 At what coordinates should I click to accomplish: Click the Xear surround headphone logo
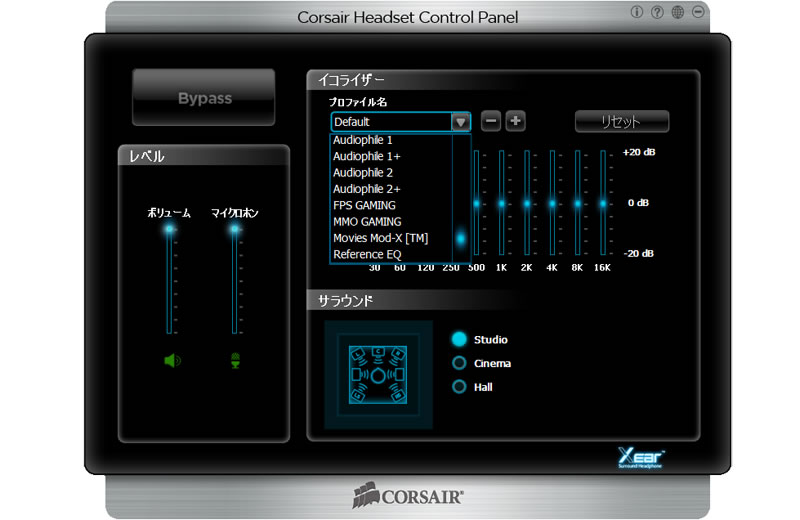[x=641, y=458]
